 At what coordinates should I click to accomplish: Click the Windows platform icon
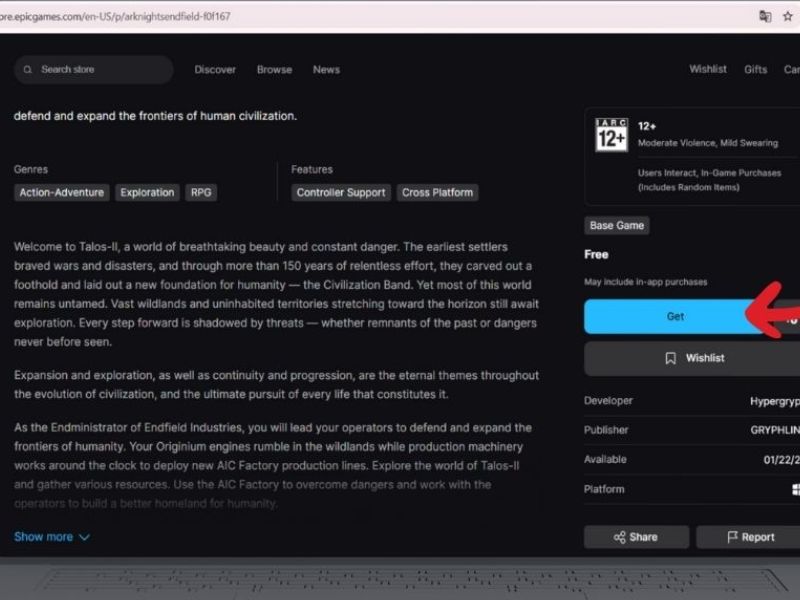pyautogui.click(x=795, y=489)
